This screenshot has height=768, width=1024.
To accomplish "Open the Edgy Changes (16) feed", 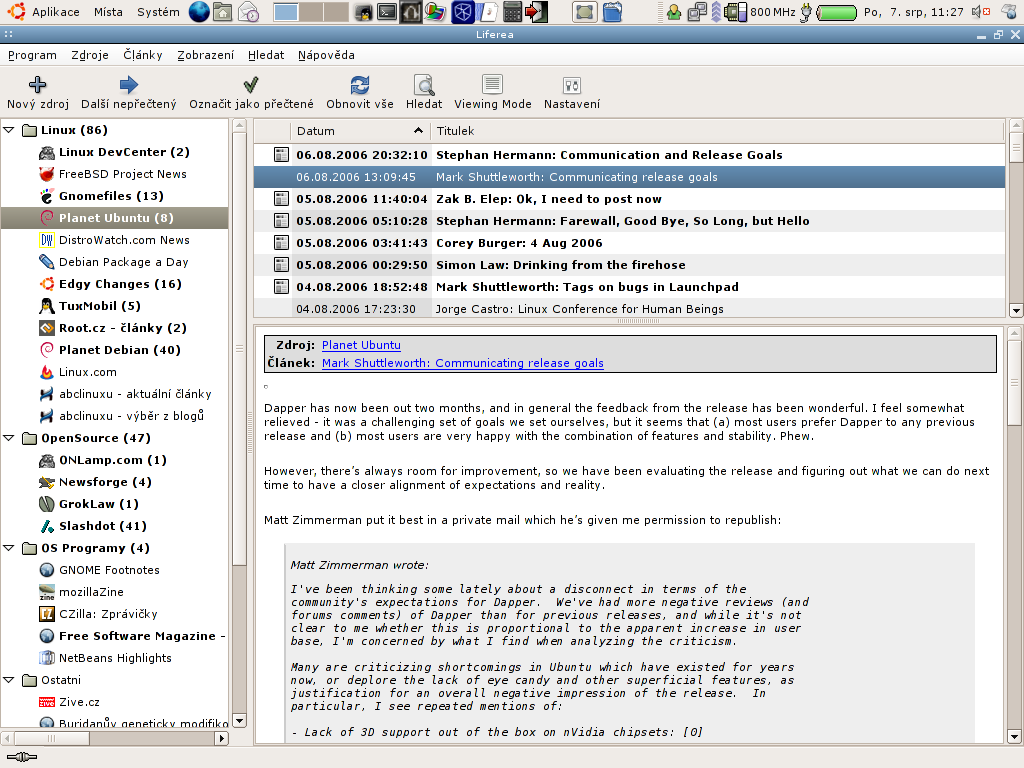I will pos(120,284).
